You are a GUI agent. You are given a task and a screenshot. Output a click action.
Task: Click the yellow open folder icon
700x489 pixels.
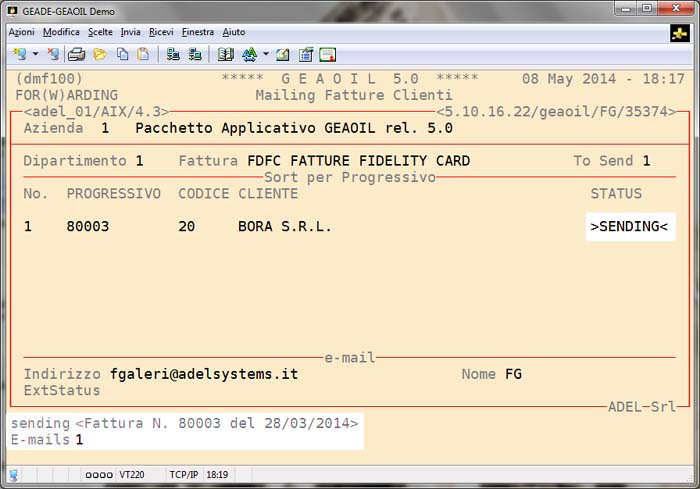coord(99,54)
